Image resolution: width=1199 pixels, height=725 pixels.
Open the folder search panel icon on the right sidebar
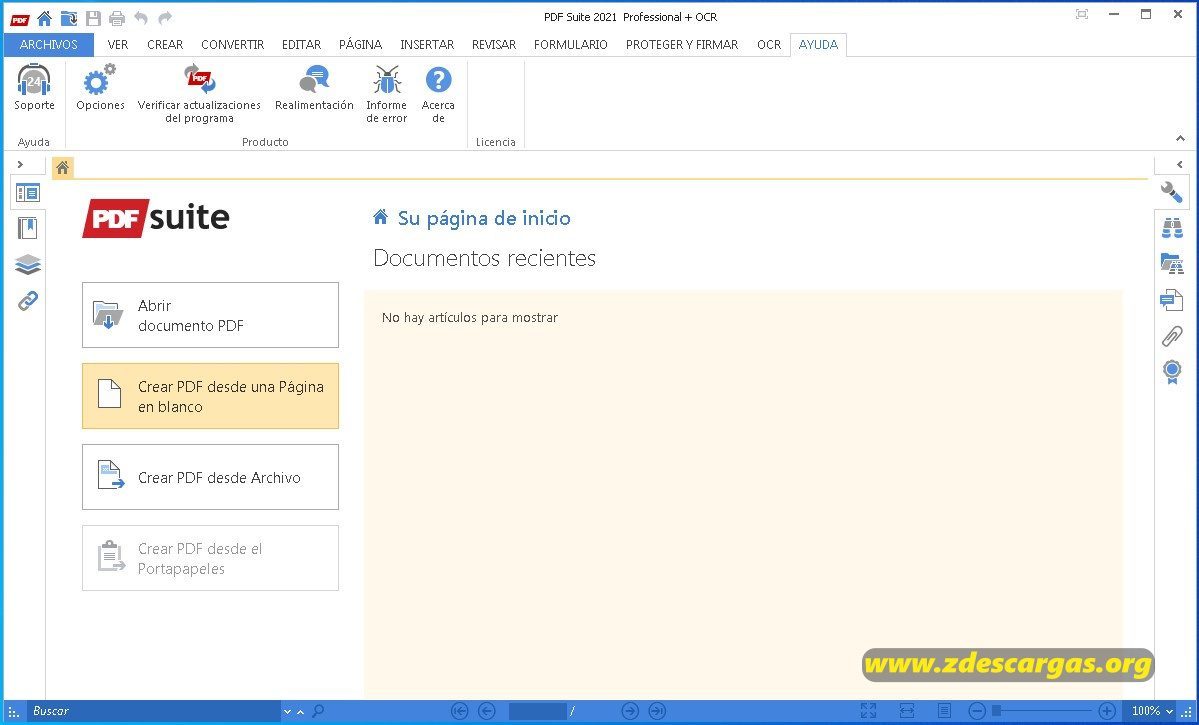coord(1171,264)
